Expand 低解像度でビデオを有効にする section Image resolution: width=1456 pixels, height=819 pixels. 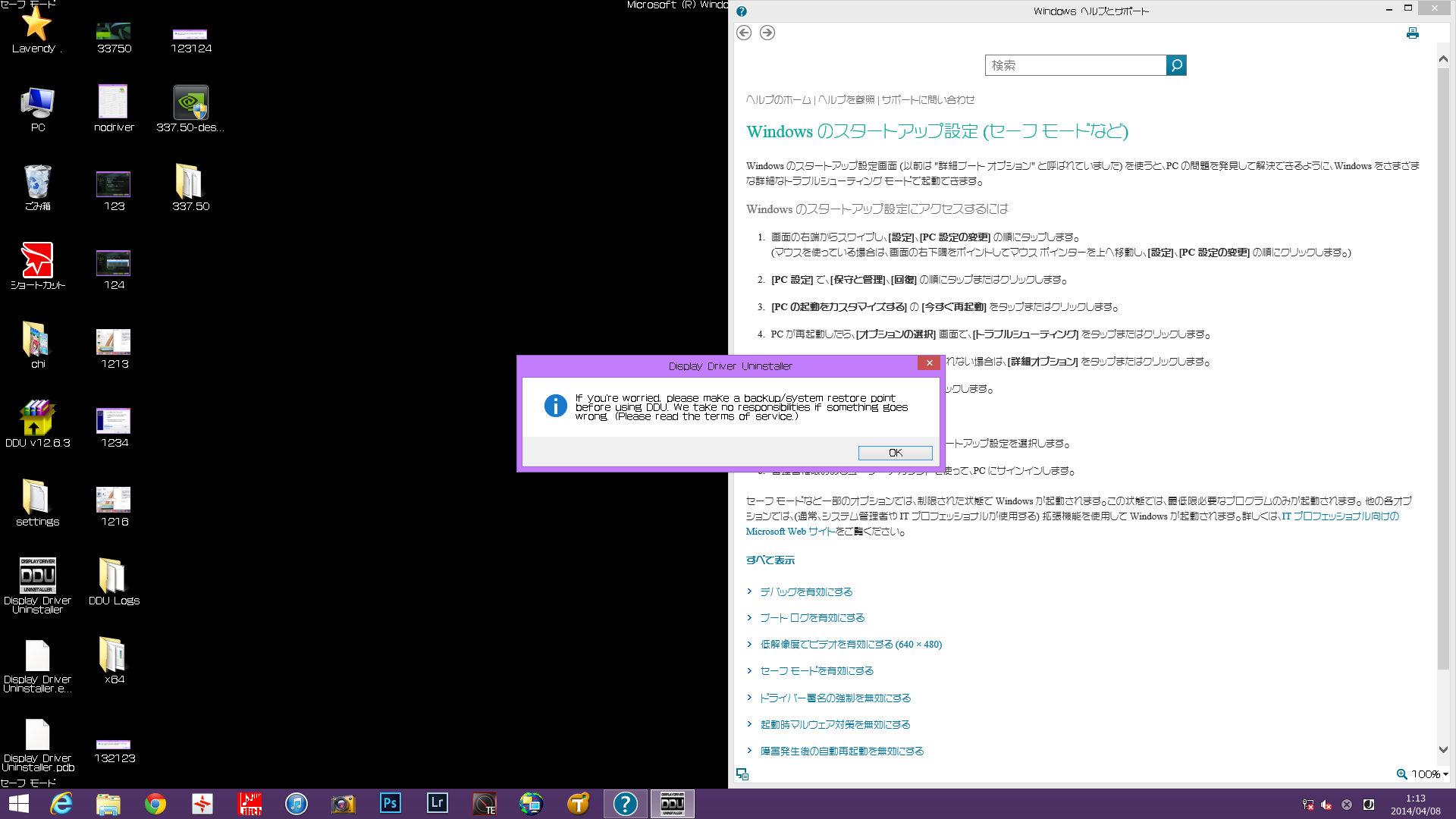coord(851,645)
